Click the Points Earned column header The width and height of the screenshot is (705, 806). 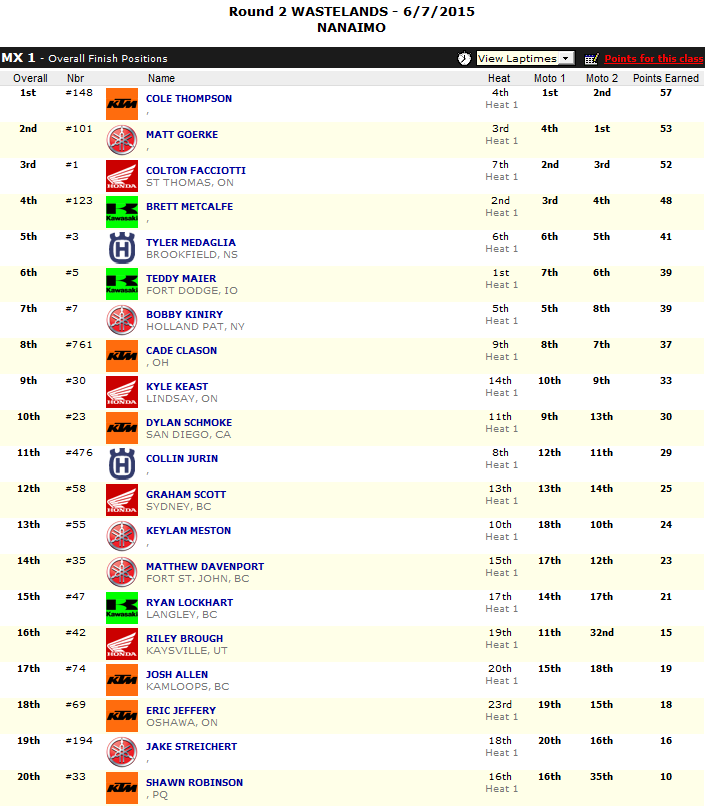pyautogui.click(x=666, y=78)
